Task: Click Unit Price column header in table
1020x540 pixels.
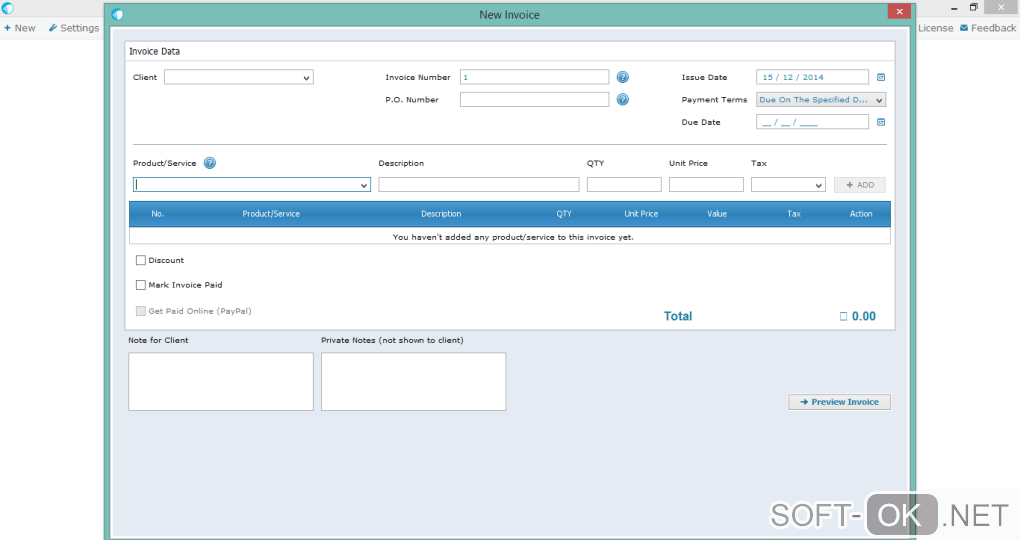Action: (x=641, y=214)
